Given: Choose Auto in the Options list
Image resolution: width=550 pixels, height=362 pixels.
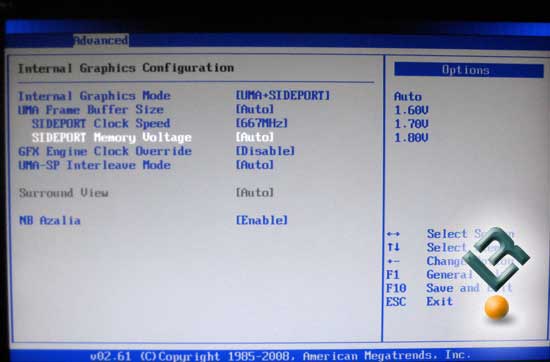Looking at the screenshot, I should coord(408,96).
